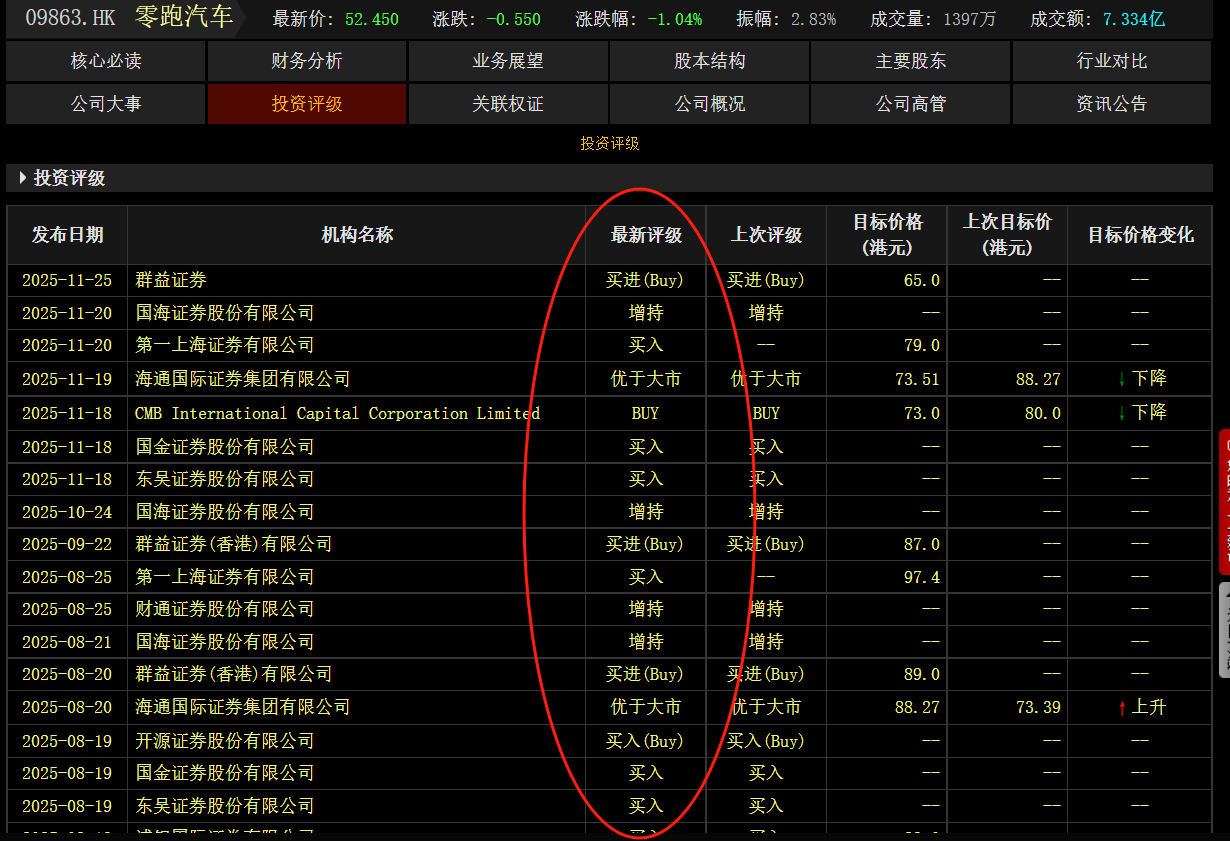Screen dimensions: 1230x841
Task: Click target price 65.0
Action: point(922,281)
